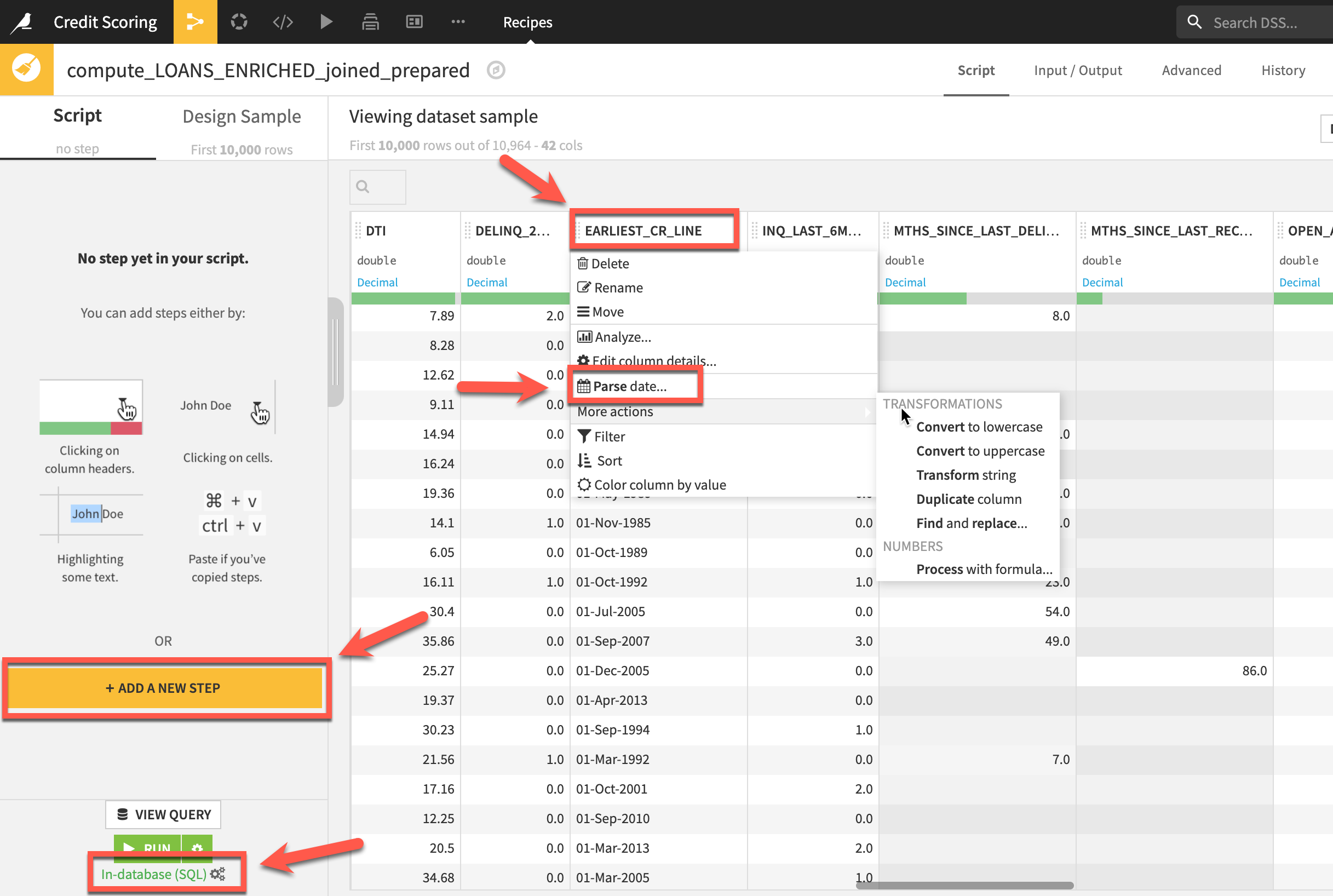This screenshot has height=896, width=1333.
Task: Click DTI column's green validity bar
Action: pos(403,298)
